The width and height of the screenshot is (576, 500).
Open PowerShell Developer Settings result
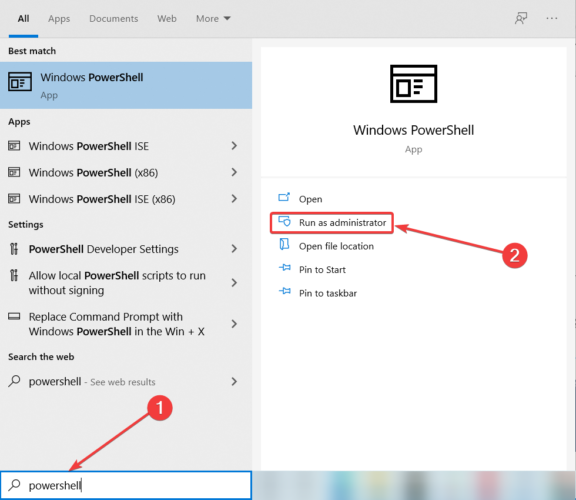coord(126,249)
